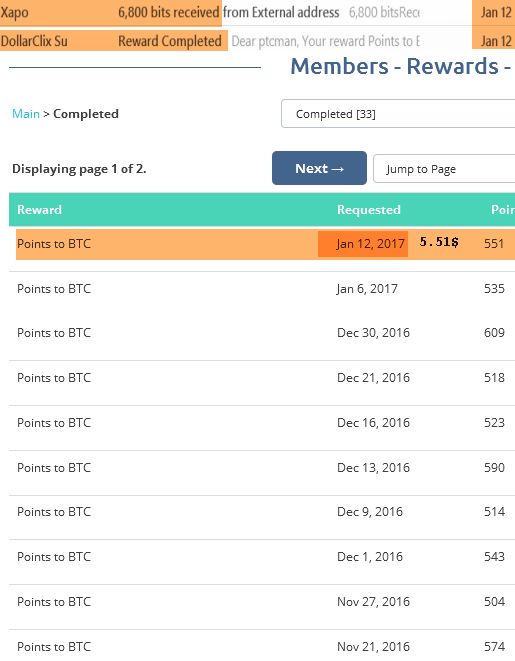
Task: Follow the Main breadcrumb link
Action: [x=26, y=114]
